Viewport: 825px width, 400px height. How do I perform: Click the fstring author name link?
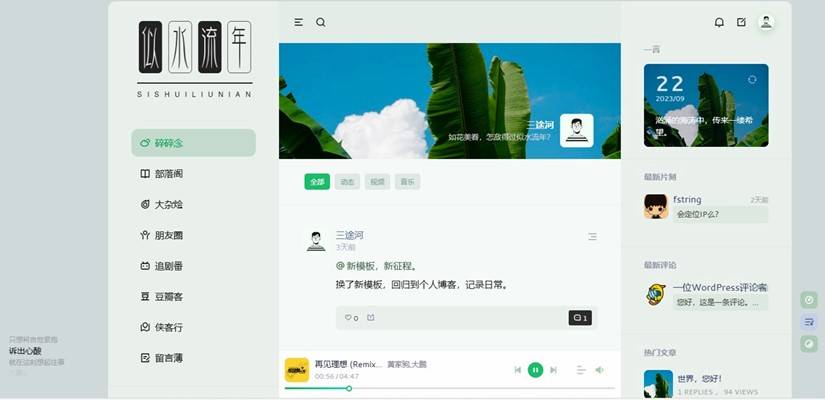coord(687,200)
